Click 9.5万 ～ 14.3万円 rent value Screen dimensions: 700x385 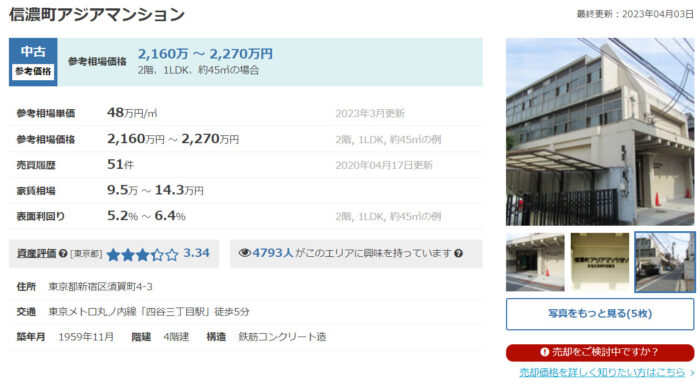point(155,190)
